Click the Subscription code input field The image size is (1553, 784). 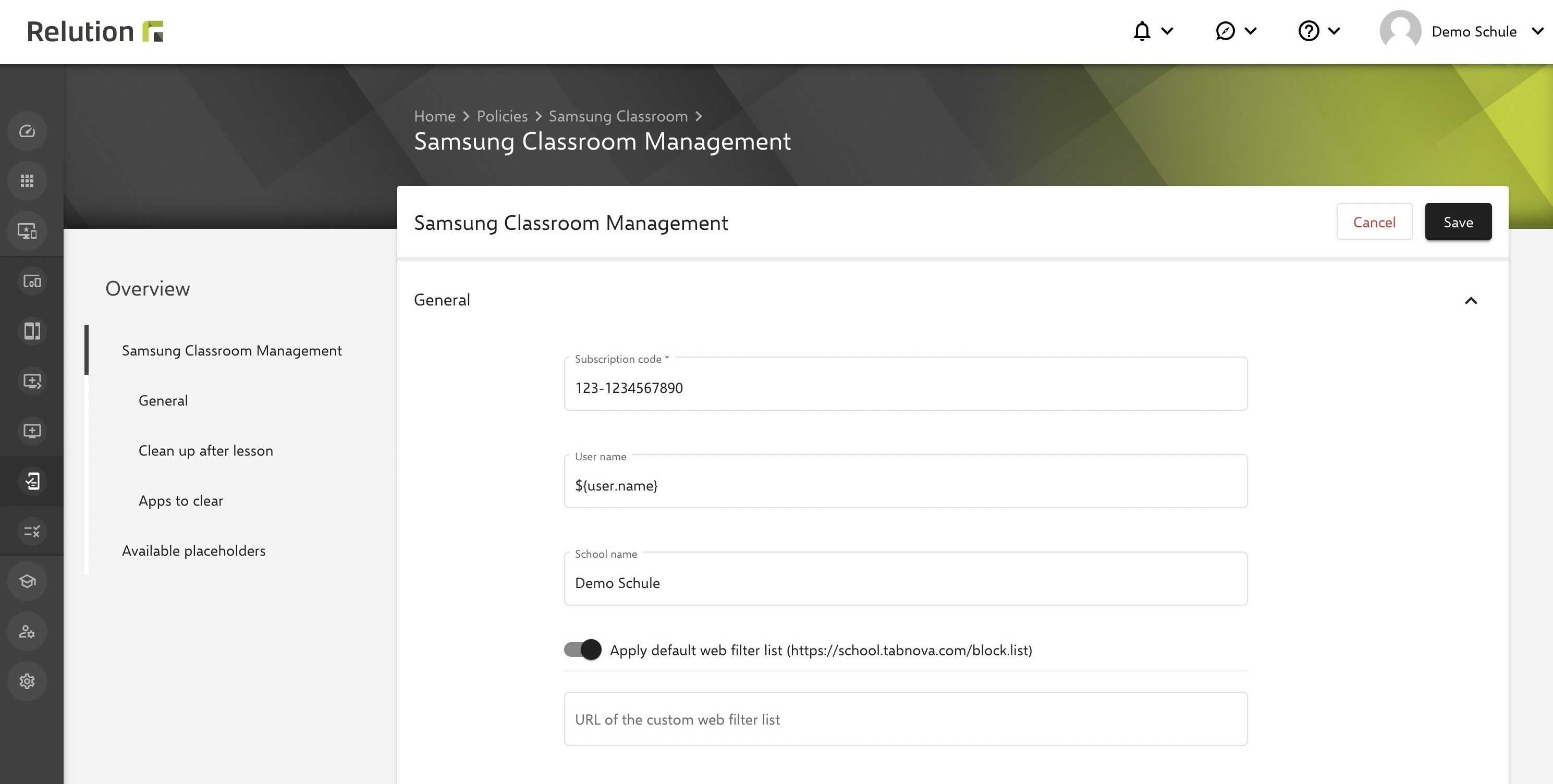[905, 387]
